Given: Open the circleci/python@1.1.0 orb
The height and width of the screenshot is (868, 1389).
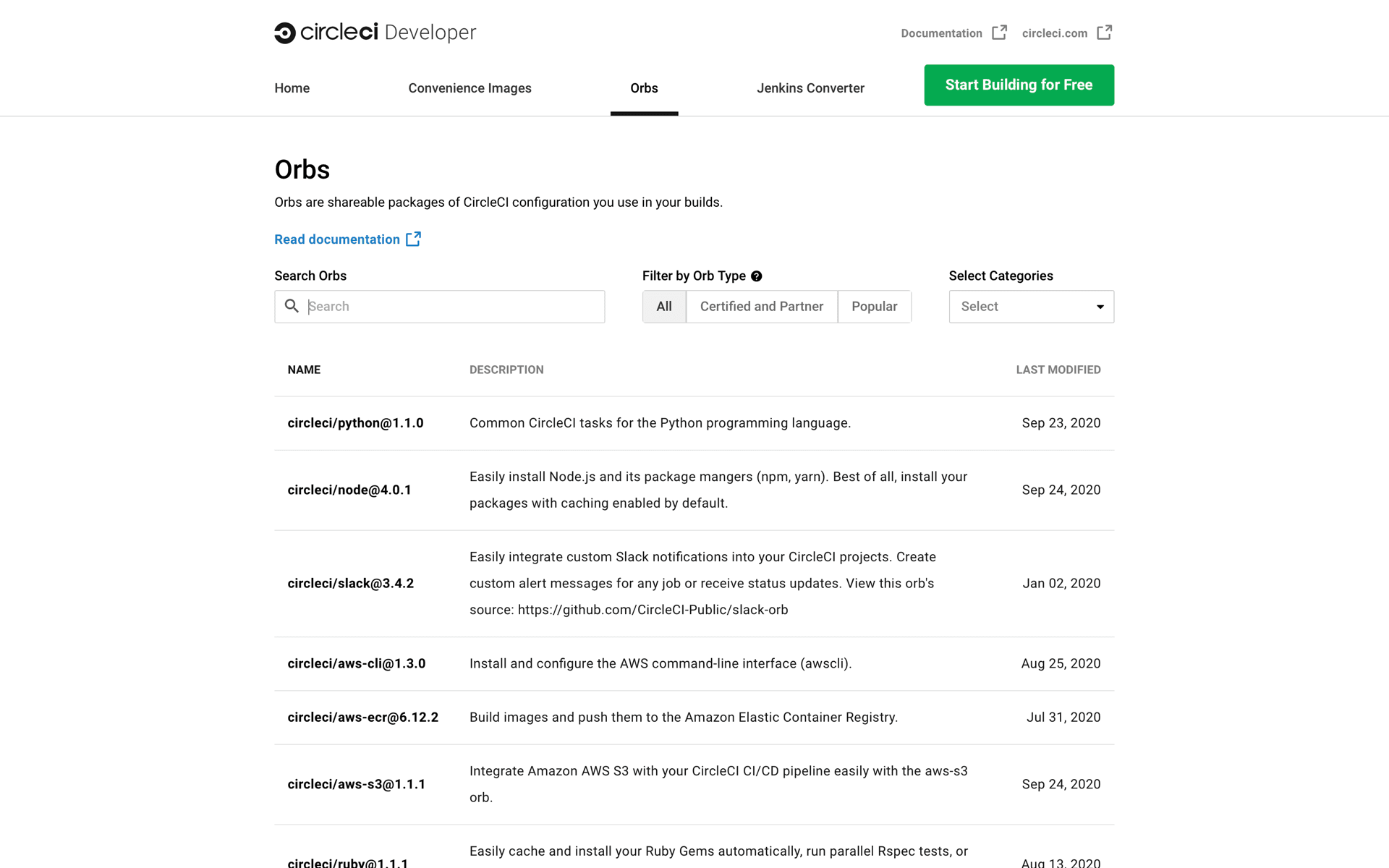Looking at the screenshot, I should [x=355, y=423].
